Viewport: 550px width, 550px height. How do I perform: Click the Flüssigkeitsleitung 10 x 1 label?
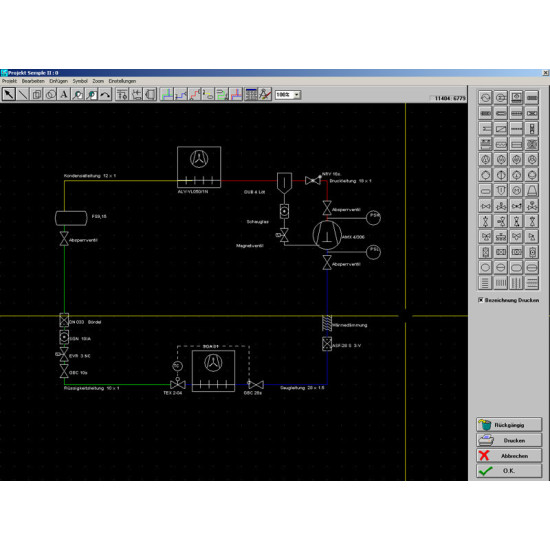click(92, 388)
